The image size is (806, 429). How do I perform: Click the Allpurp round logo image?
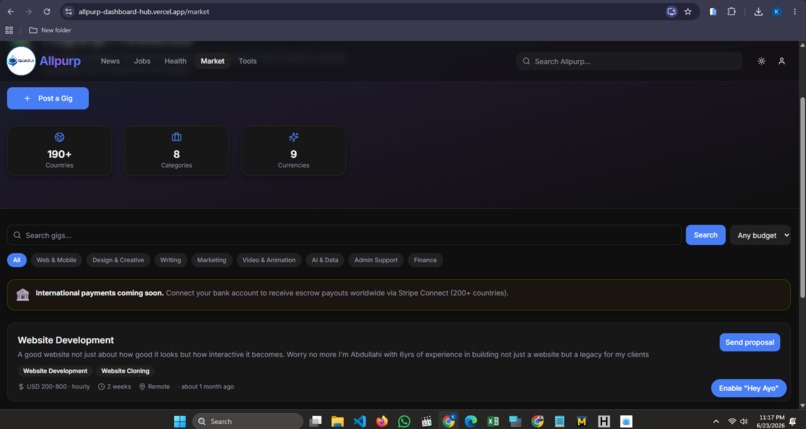click(21, 61)
